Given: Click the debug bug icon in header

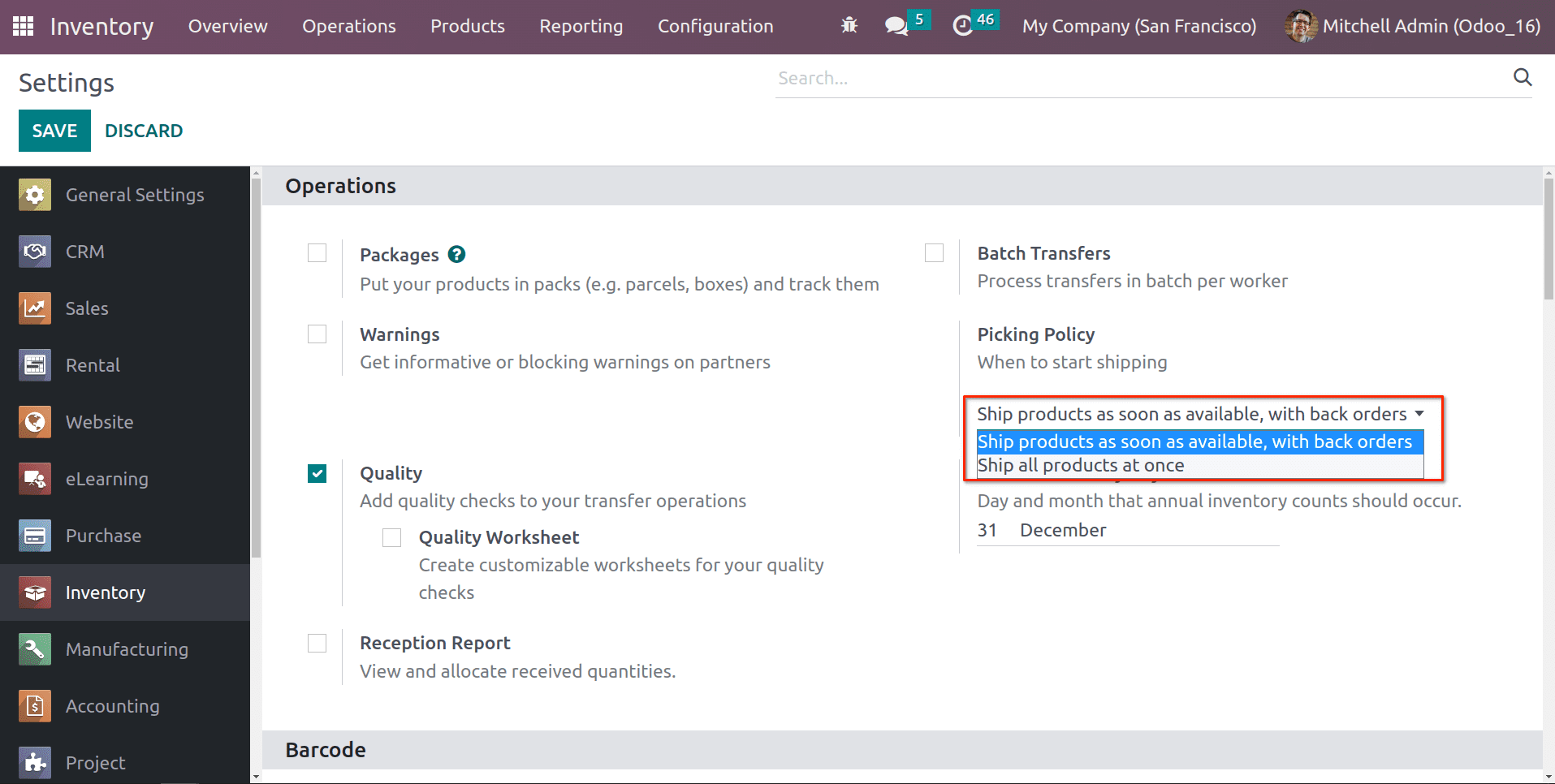Looking at the screenshot, I should [x=849, y=26].
